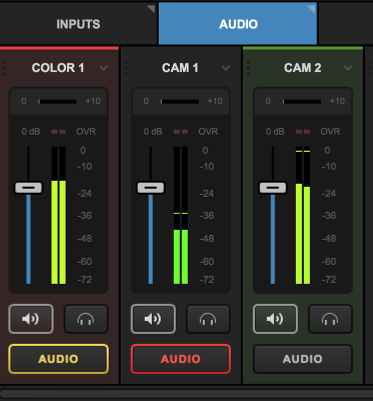
Task: Click the COLOR 1 volume fader handle
Action: pos(28,188)
